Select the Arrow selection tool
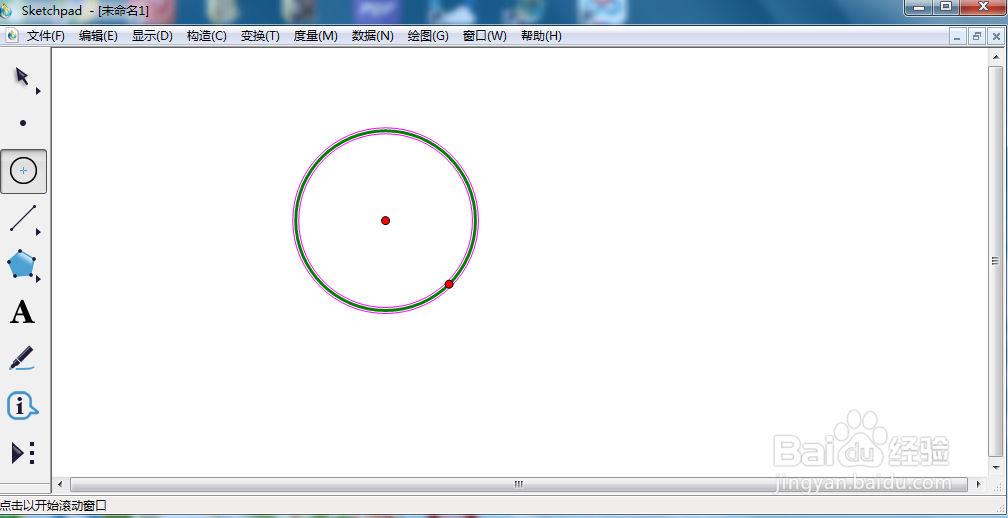 [22, 77]
